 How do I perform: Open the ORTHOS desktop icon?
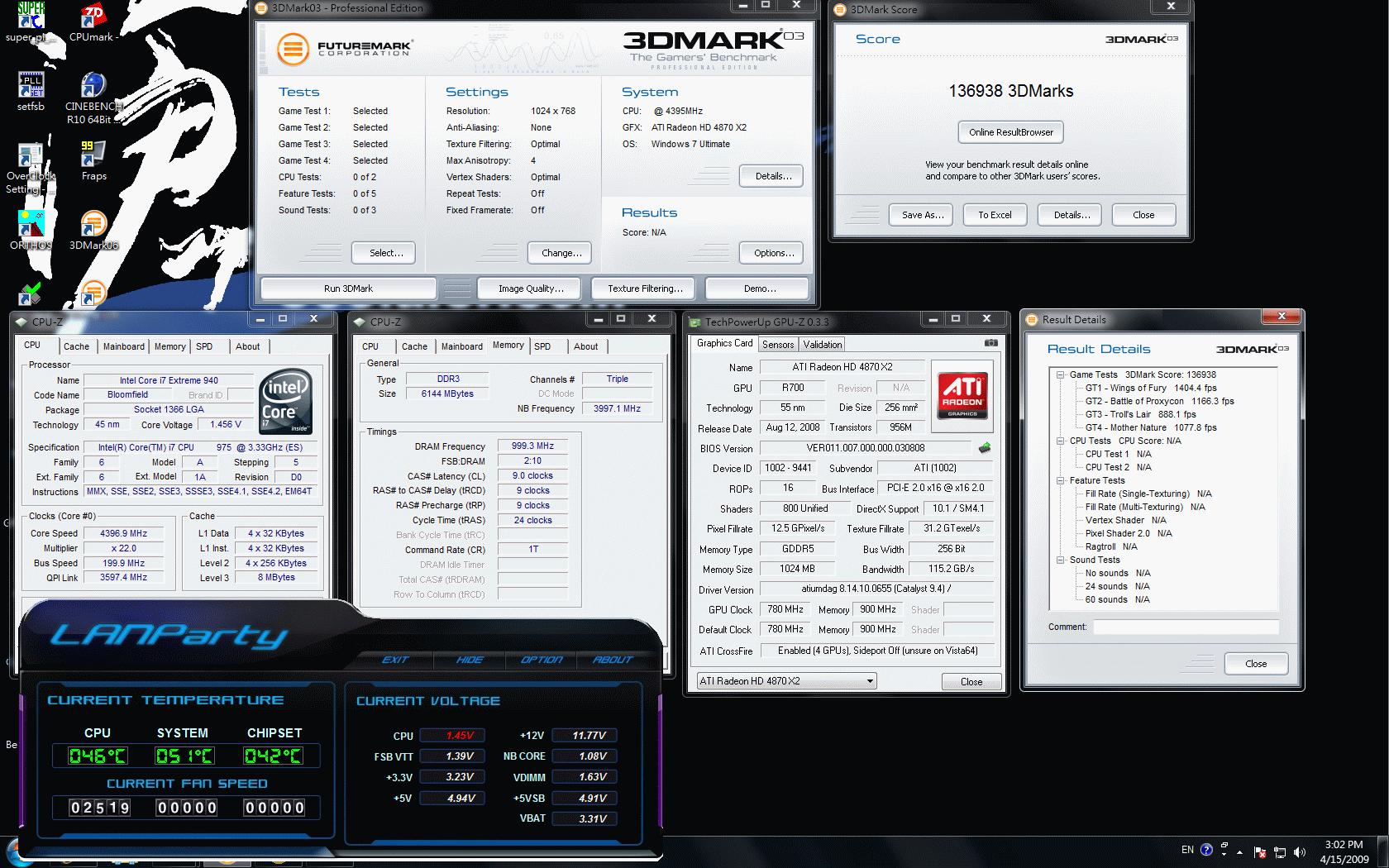click(x=31, y=230)
